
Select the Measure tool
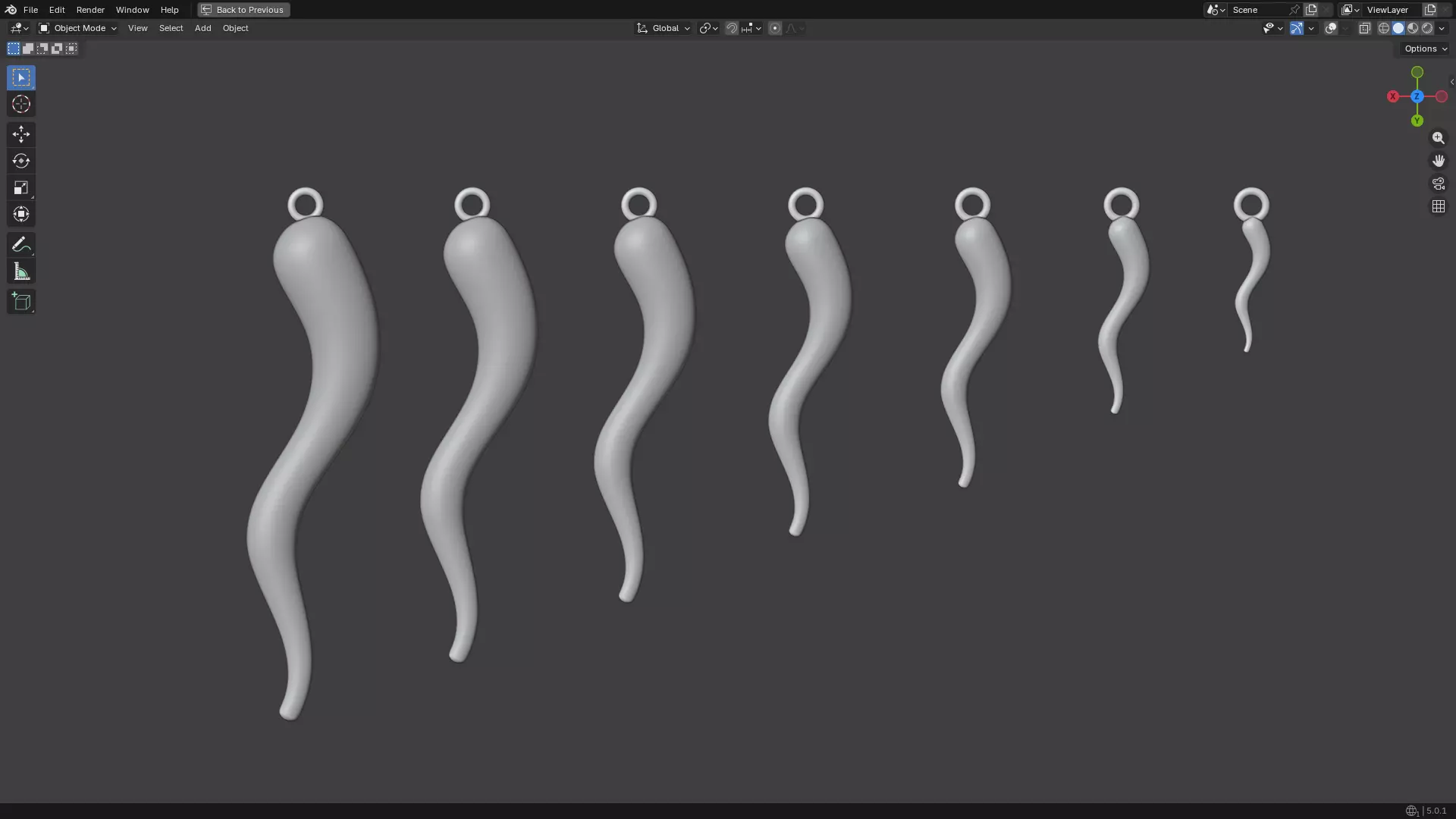coord(21,272)
